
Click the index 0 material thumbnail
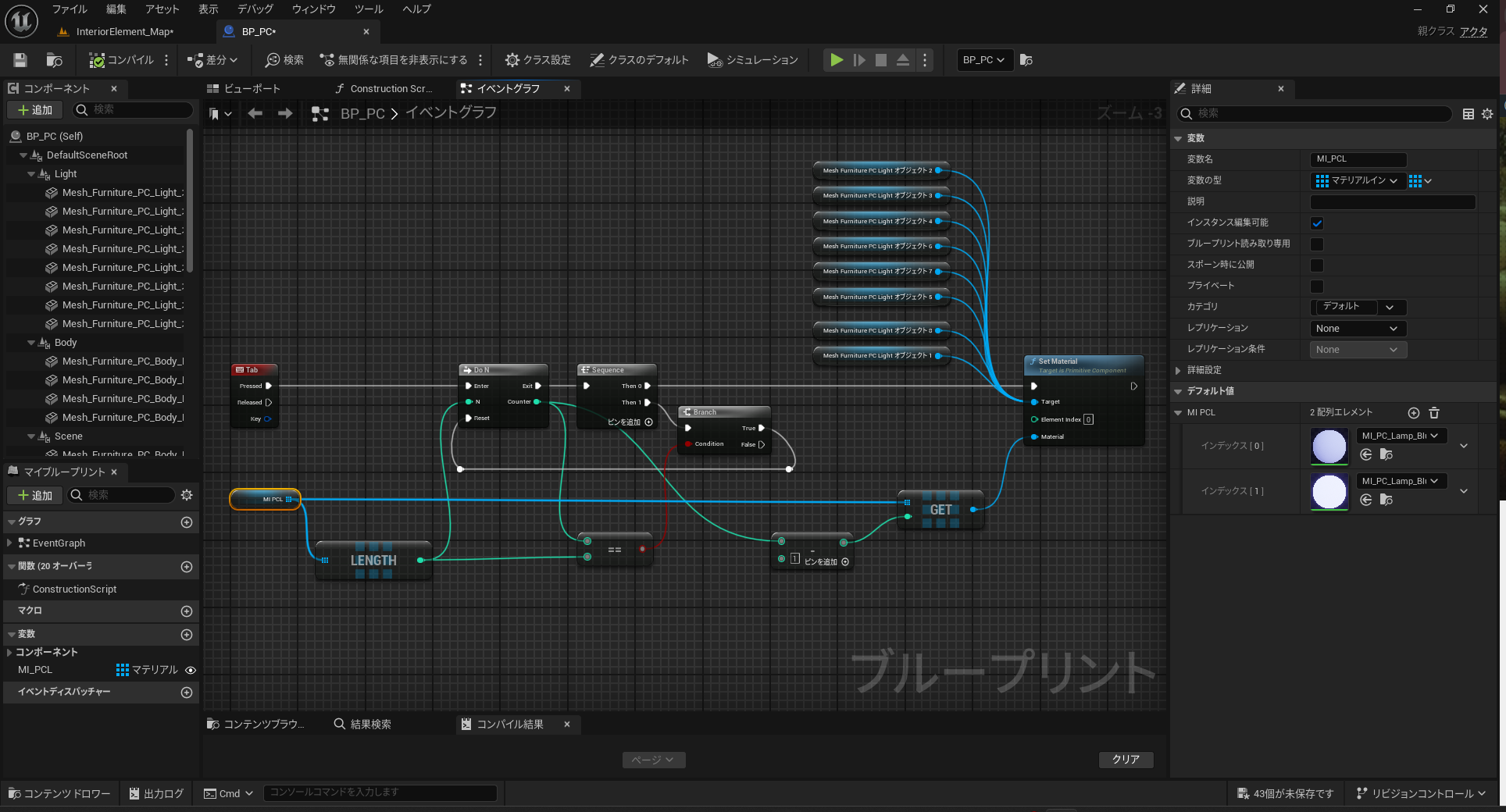point(1329,447)
